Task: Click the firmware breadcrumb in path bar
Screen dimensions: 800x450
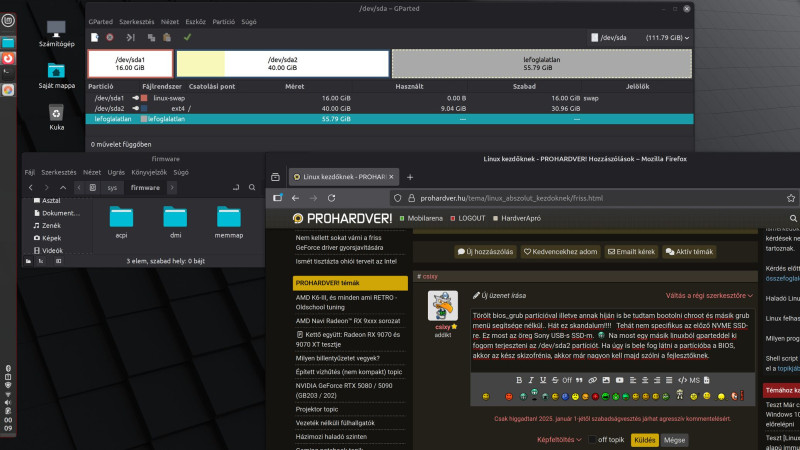Action: (x=145, y=188)
